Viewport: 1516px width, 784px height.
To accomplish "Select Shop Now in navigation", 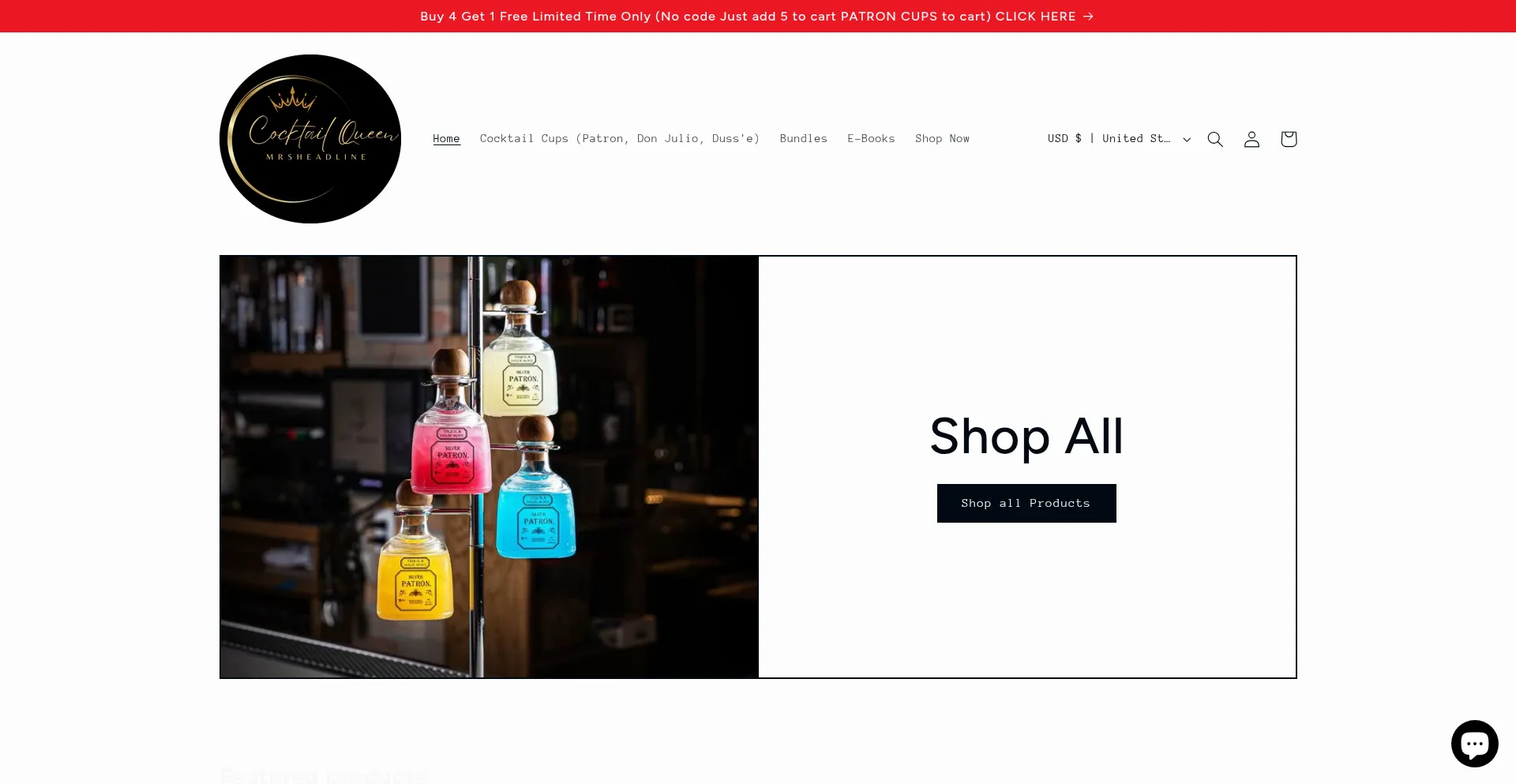I will [942, 139].
